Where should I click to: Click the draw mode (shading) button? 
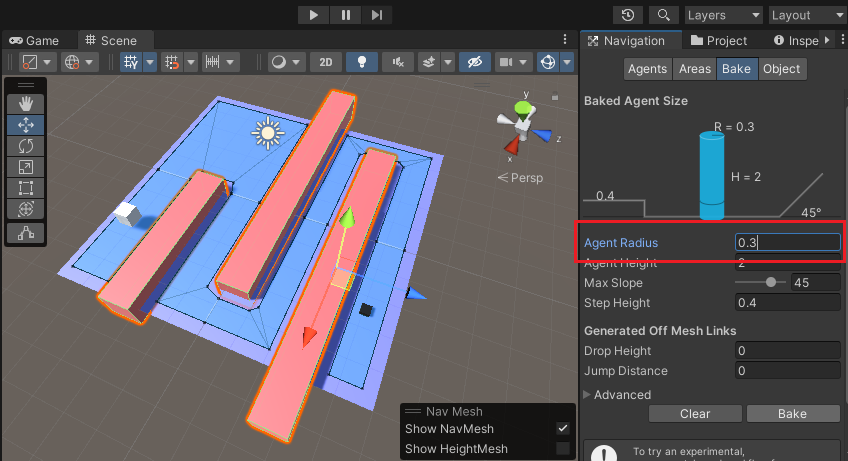click(x=30, y=62)
